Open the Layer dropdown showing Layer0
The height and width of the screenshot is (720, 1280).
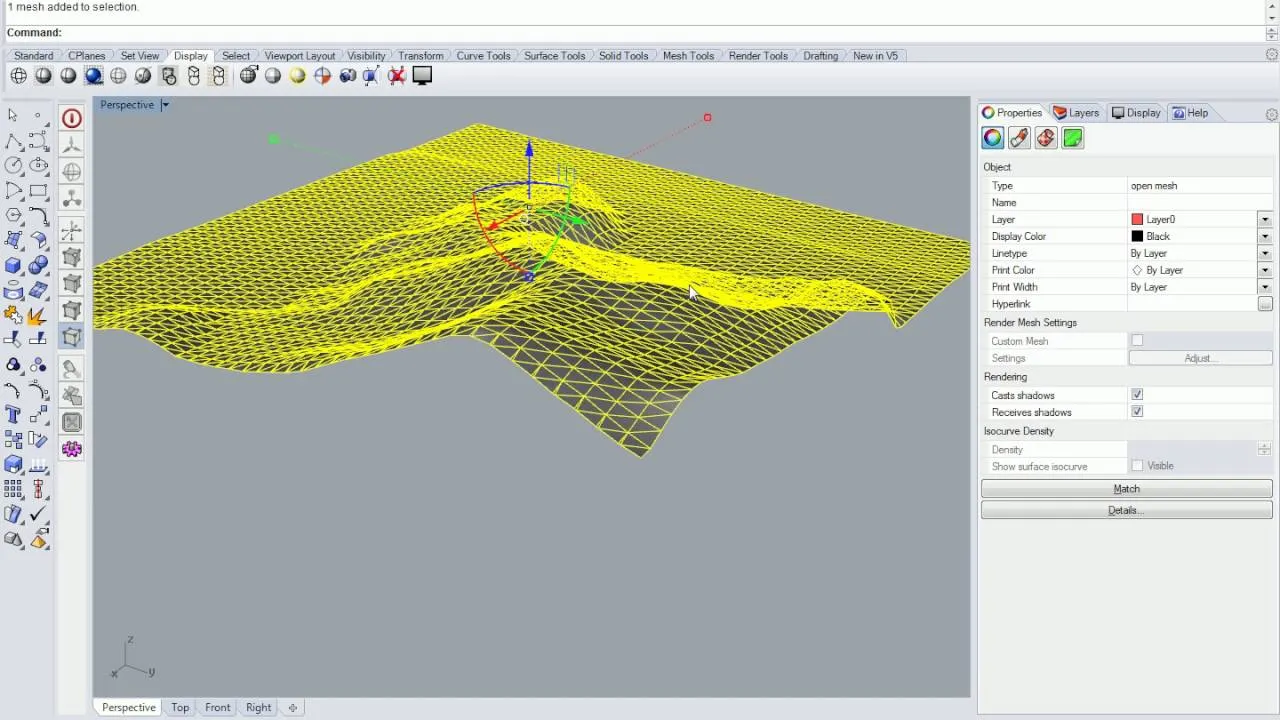pos(1265,219)
